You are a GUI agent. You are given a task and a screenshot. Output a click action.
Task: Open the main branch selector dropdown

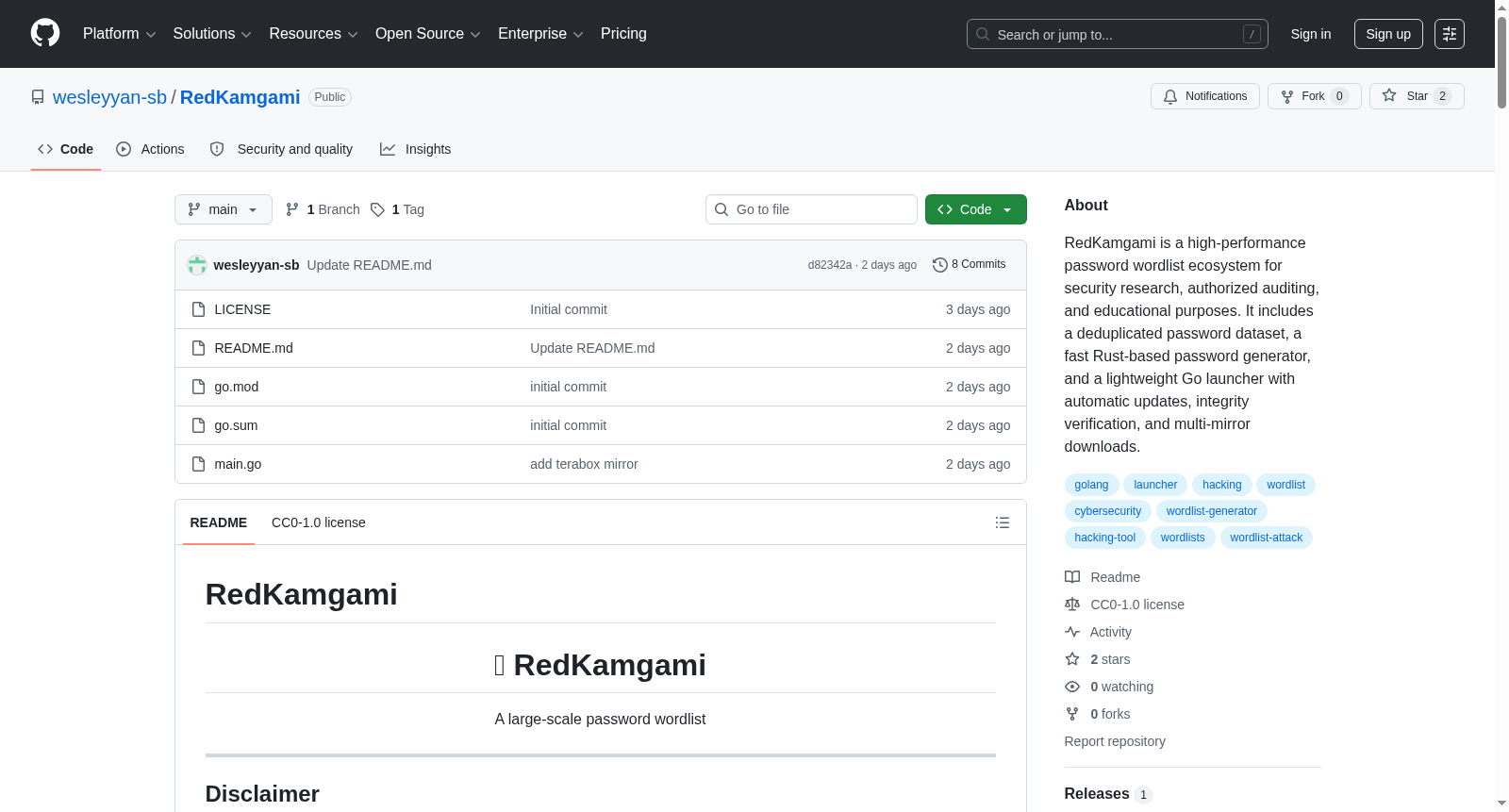click(224, 209)
